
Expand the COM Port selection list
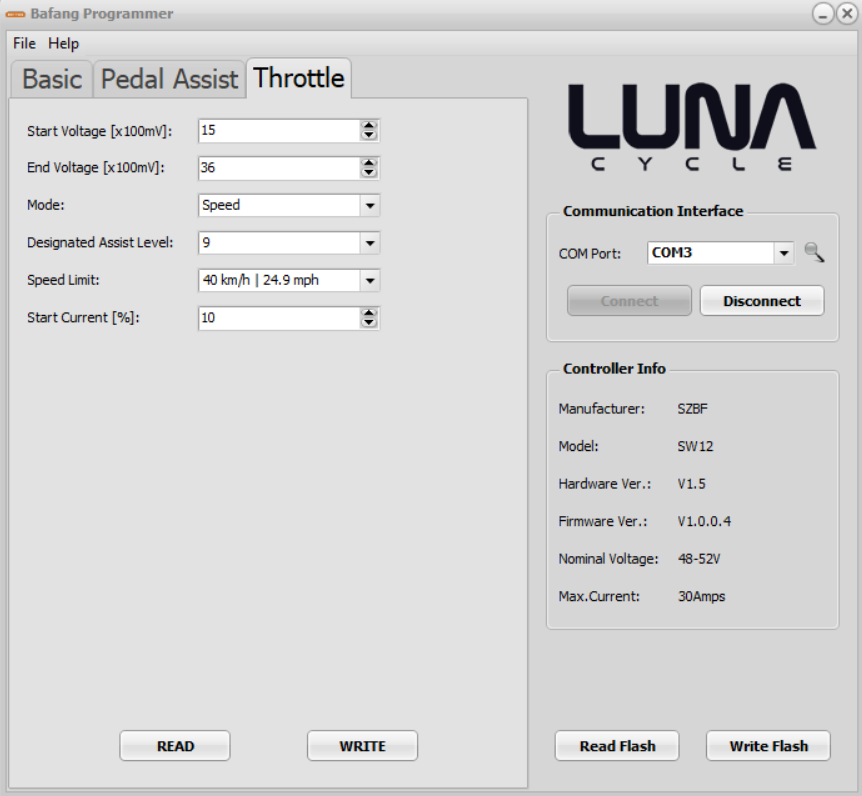point(783,253)
